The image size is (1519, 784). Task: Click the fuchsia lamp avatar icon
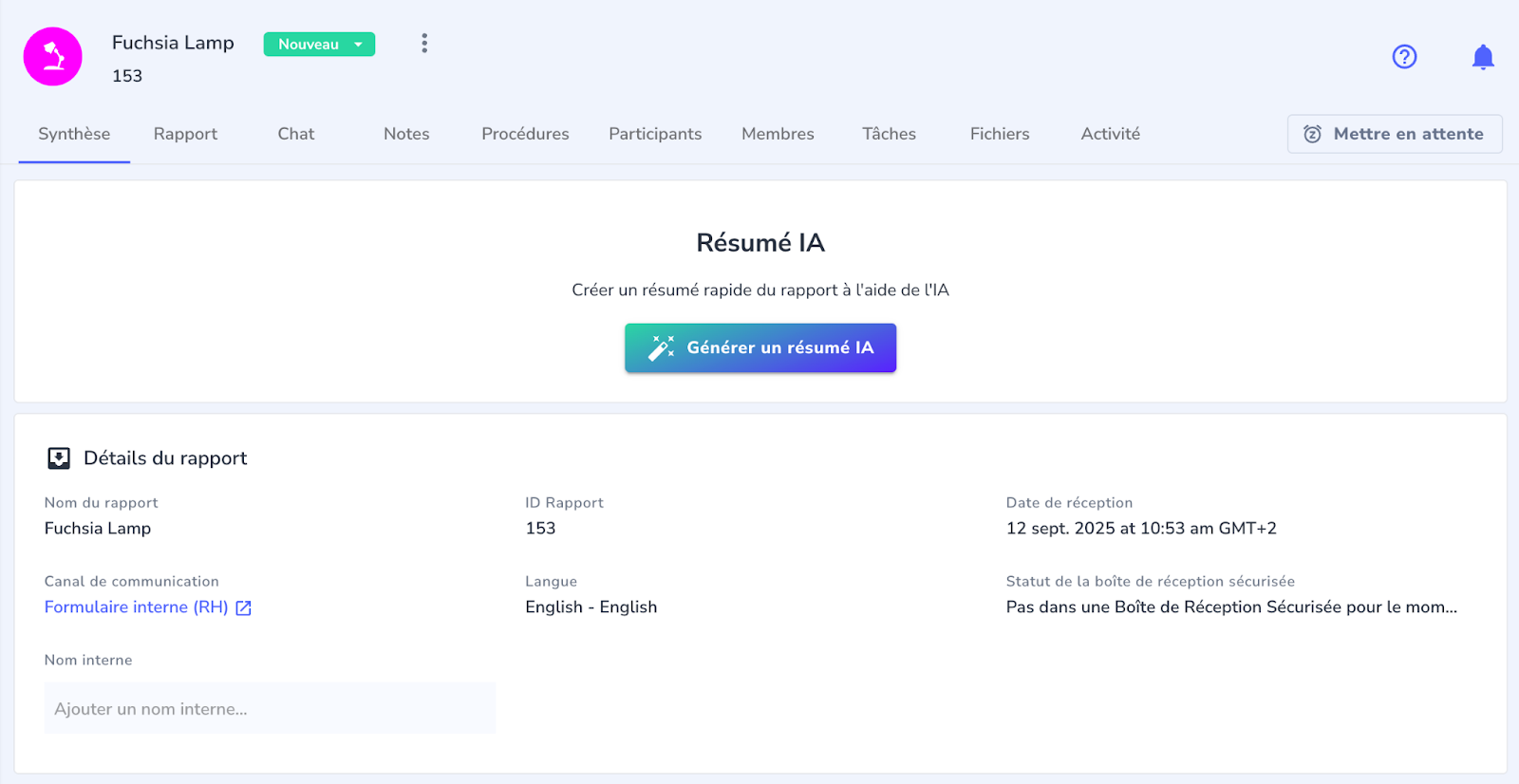pos(53,57)
